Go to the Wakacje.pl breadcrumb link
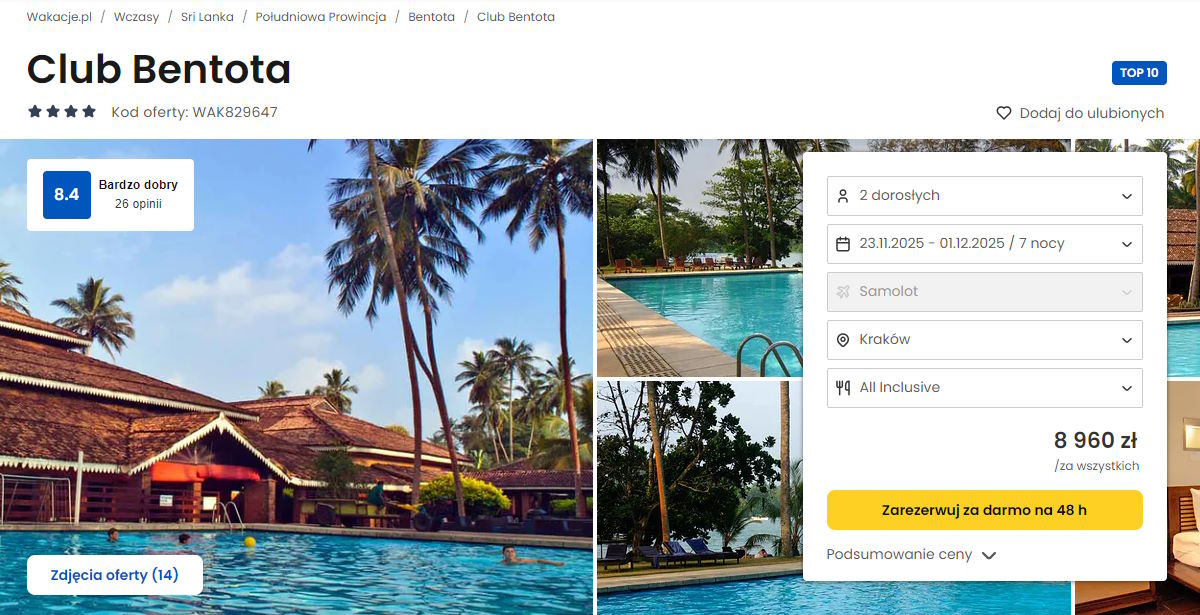This screenshot has height=615, width=1200. pos(59,17)
